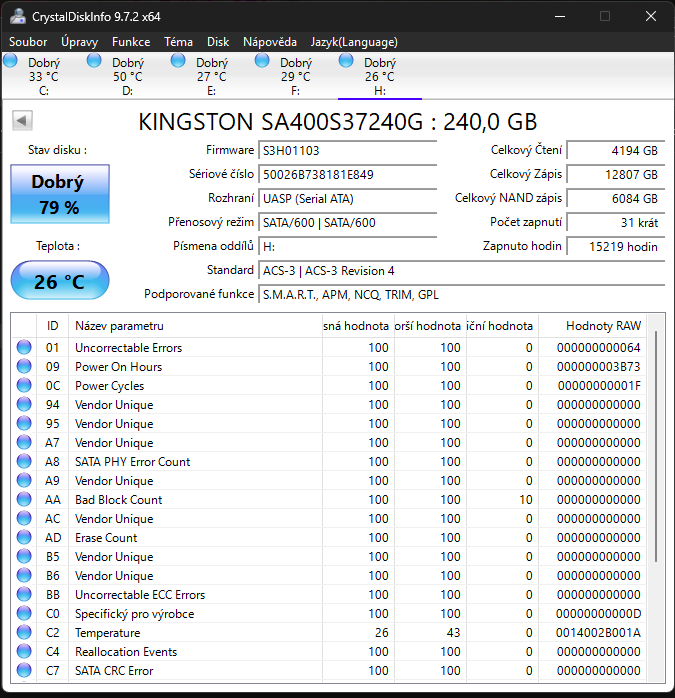The image size is (675, 698).
Task: Click the blue status orb for drive F:
Action: coord(262,60)
